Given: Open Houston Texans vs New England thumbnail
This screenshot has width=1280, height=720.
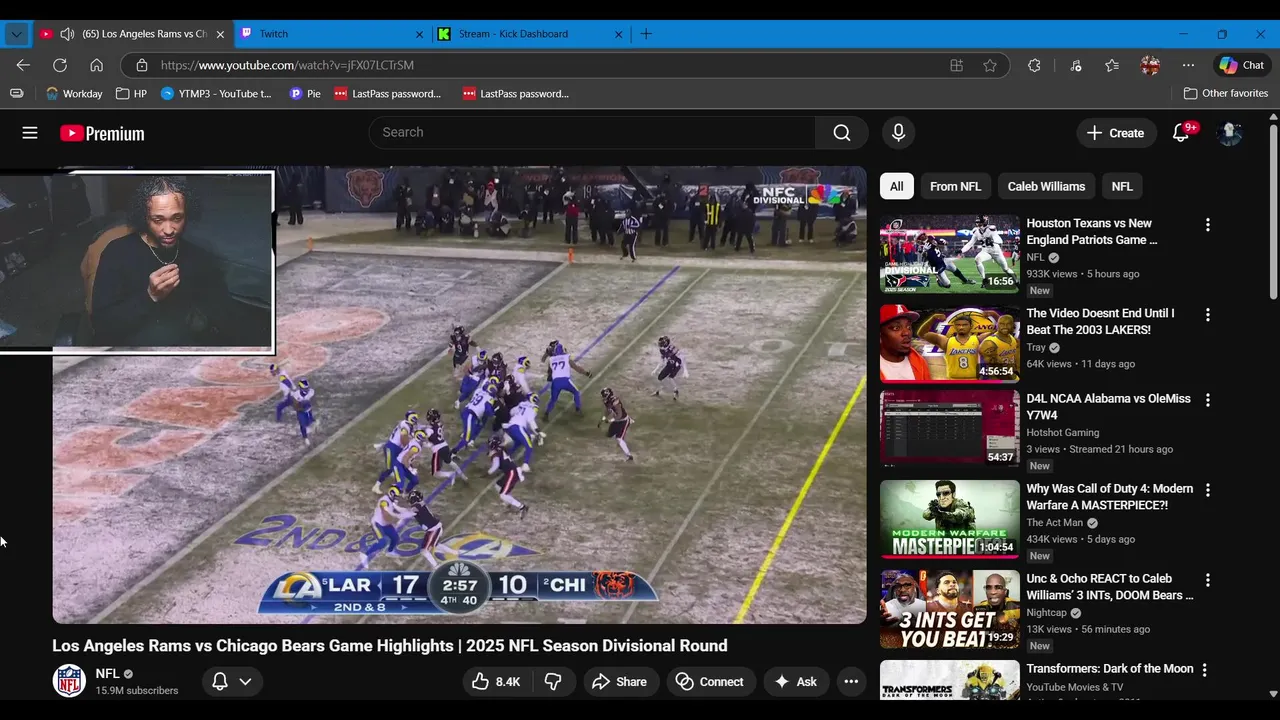Looking at the screenshot, I should 950,254.
